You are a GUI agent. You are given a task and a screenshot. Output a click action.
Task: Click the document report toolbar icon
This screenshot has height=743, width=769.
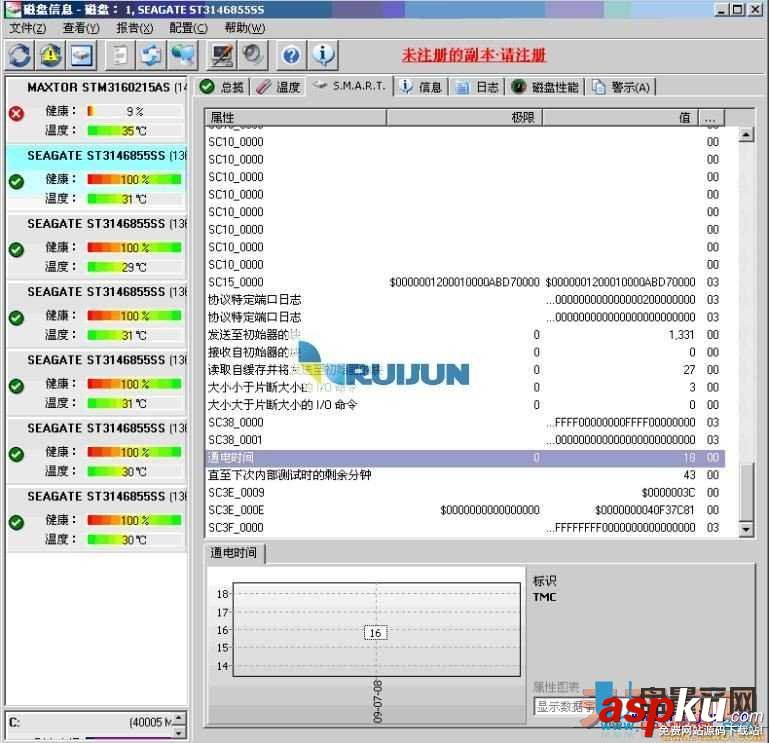pyautogui.click(x=119, y=55)
